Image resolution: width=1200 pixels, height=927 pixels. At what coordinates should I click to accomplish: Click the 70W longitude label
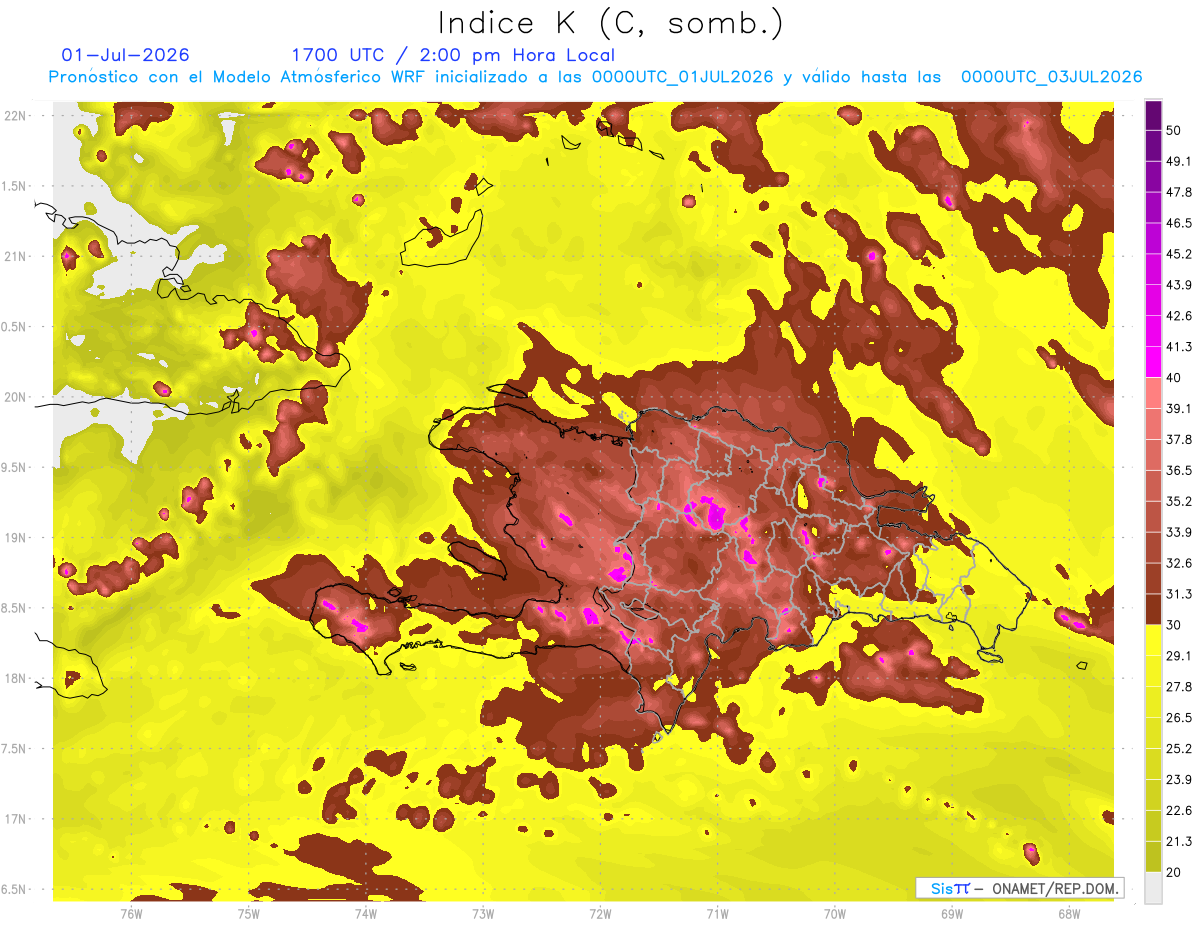coord(835,913)
